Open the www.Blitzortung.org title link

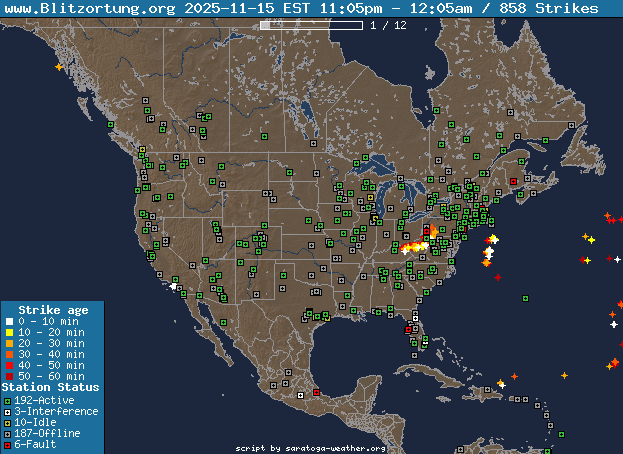click(x=92, y=8)
